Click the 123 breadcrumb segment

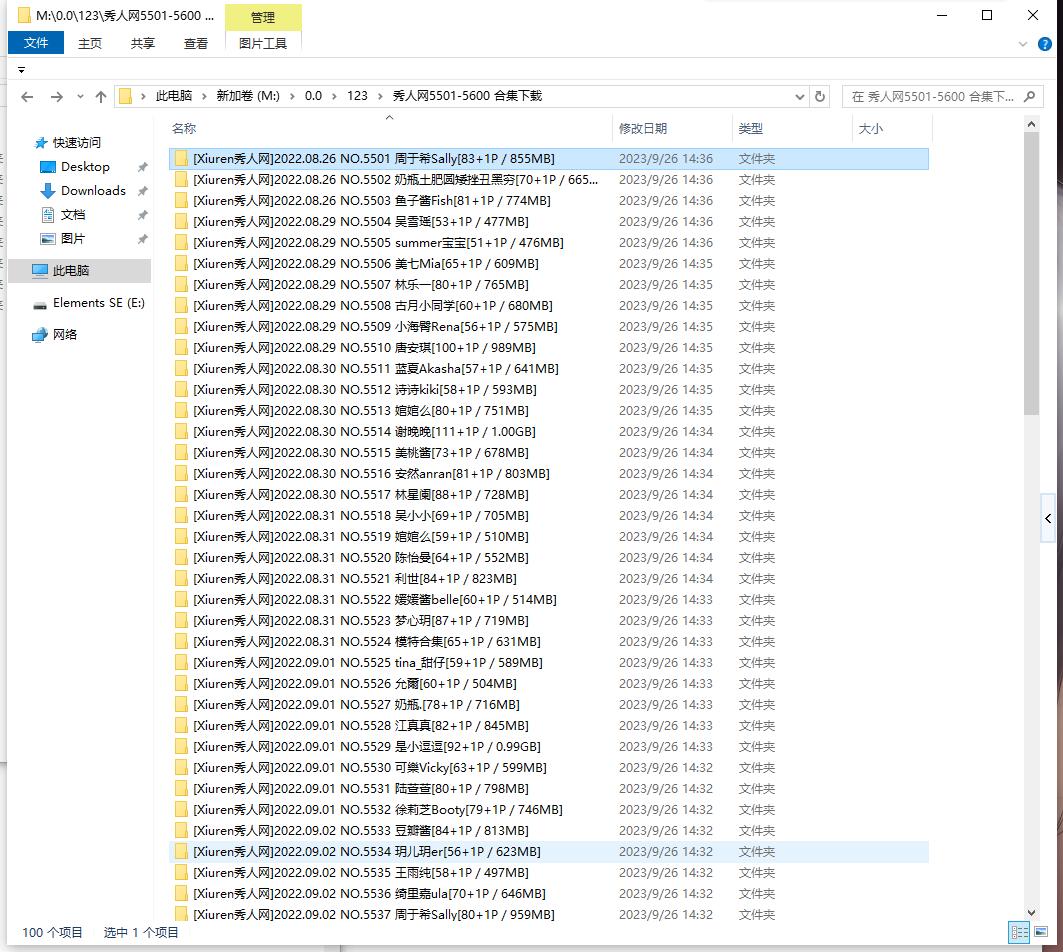pyautogui.click(x=357, y=96)
